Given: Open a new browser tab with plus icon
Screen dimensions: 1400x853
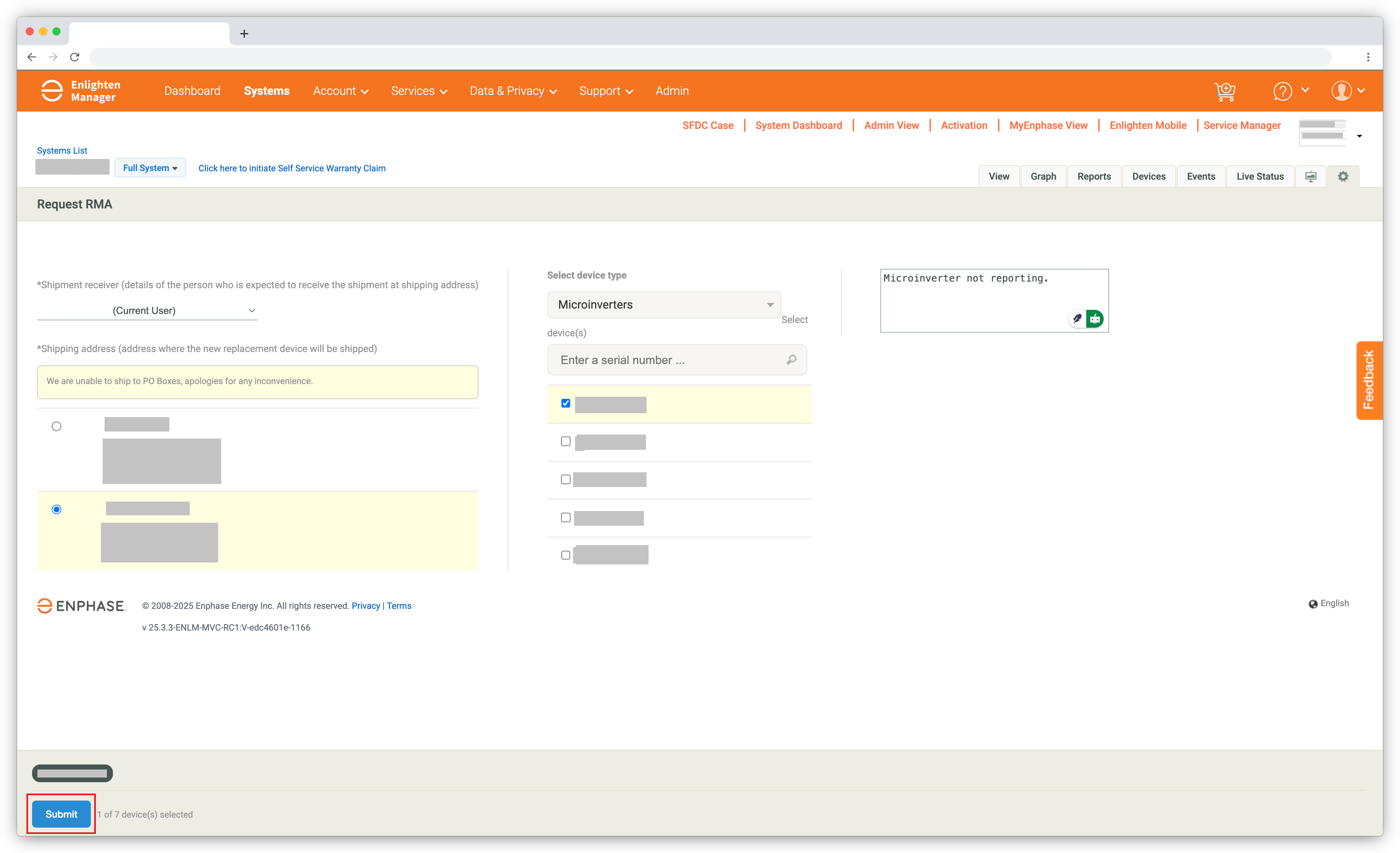Looking at the screenshot, I should [x=244, y=33].
